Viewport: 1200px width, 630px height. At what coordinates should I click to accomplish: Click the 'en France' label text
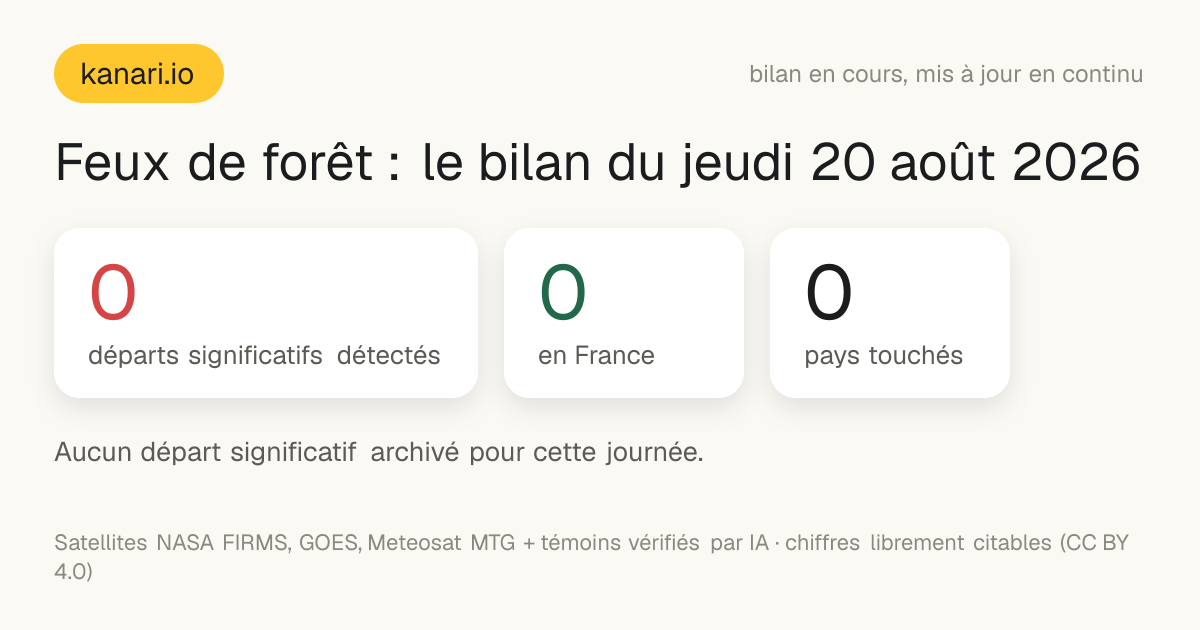click(597, 356)
